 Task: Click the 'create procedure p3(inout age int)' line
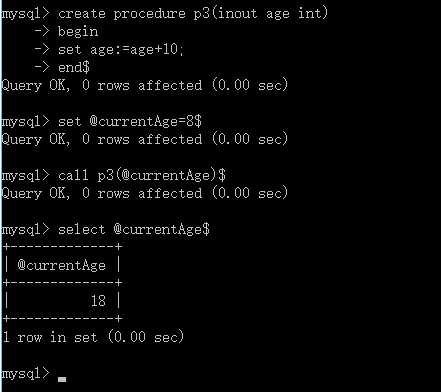[193, 14]
